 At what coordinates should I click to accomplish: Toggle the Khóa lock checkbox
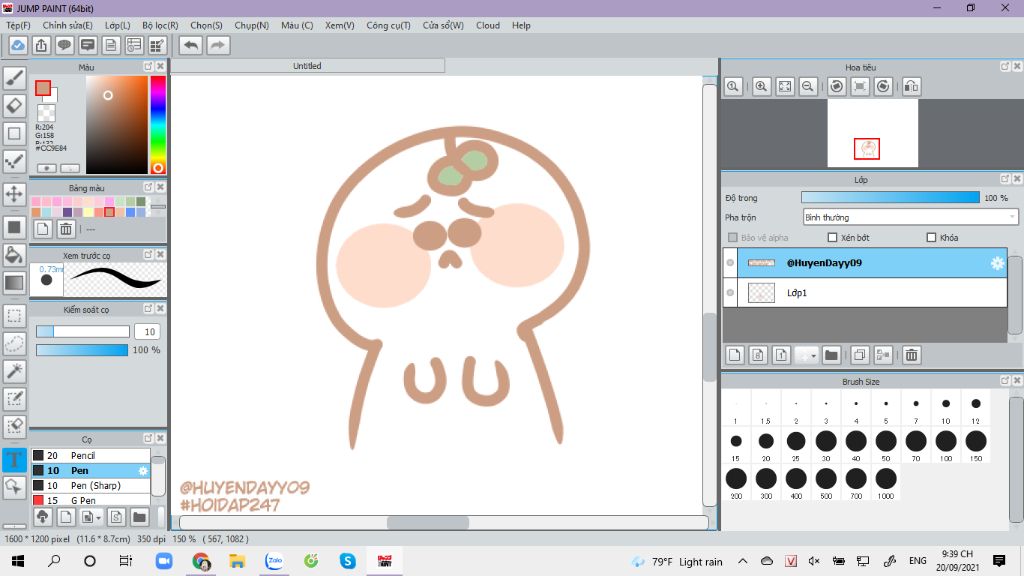coord(931,238)
